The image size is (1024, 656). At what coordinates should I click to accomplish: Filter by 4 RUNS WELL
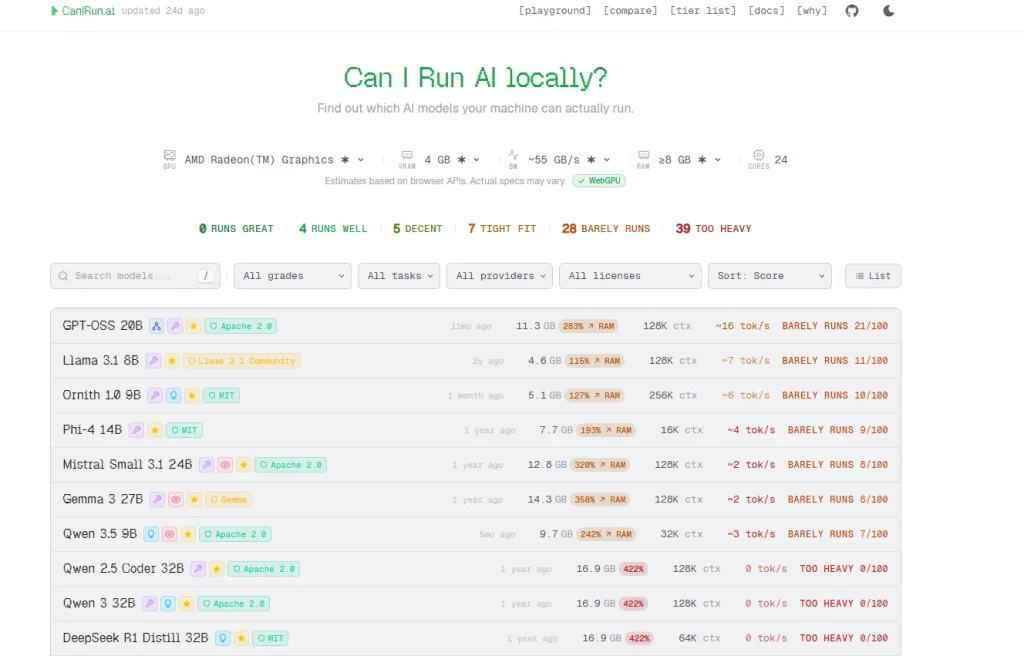pyautogui.click(x=333, y=229)
